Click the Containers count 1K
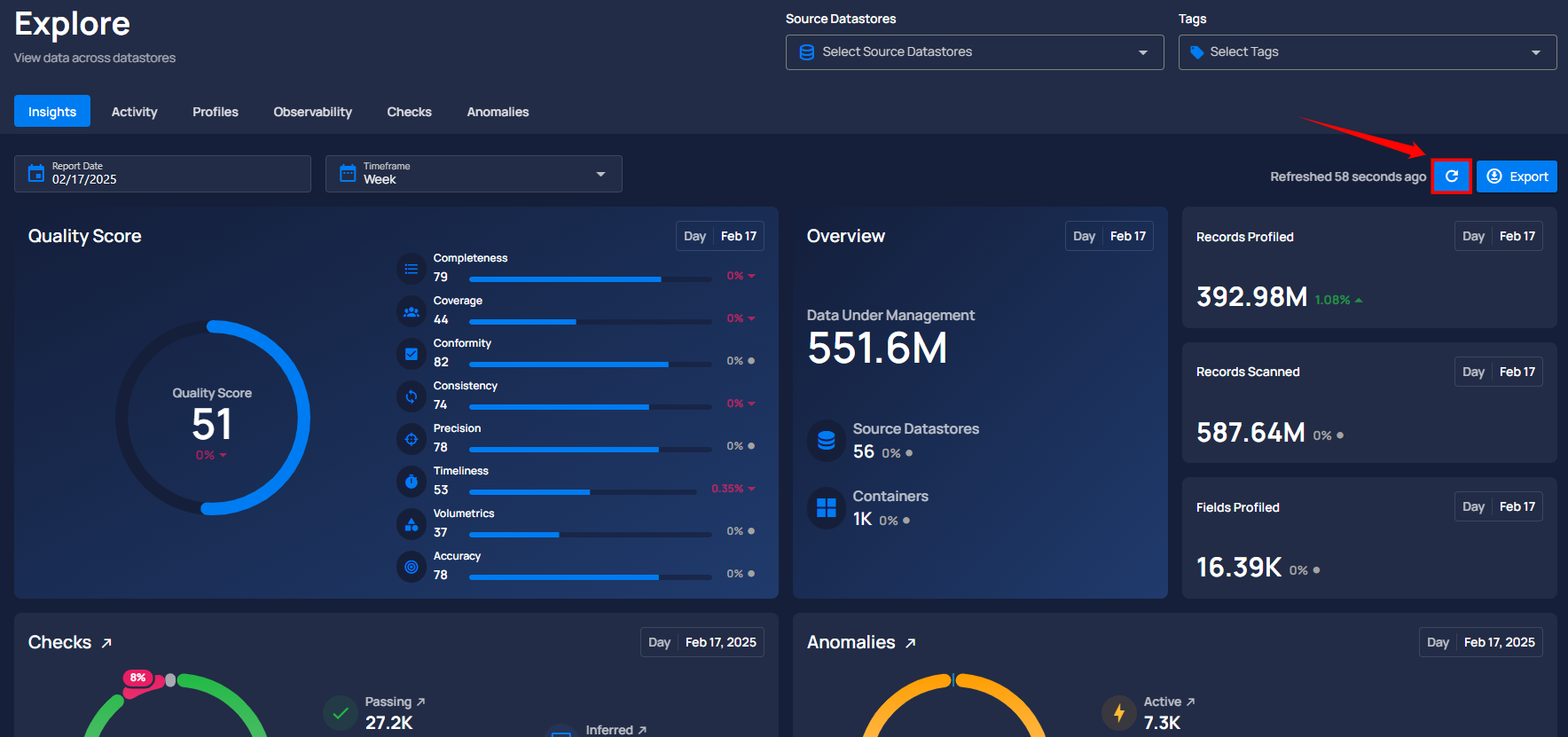The height and width of the screenshot is (737, 1568). pos(863,519)
